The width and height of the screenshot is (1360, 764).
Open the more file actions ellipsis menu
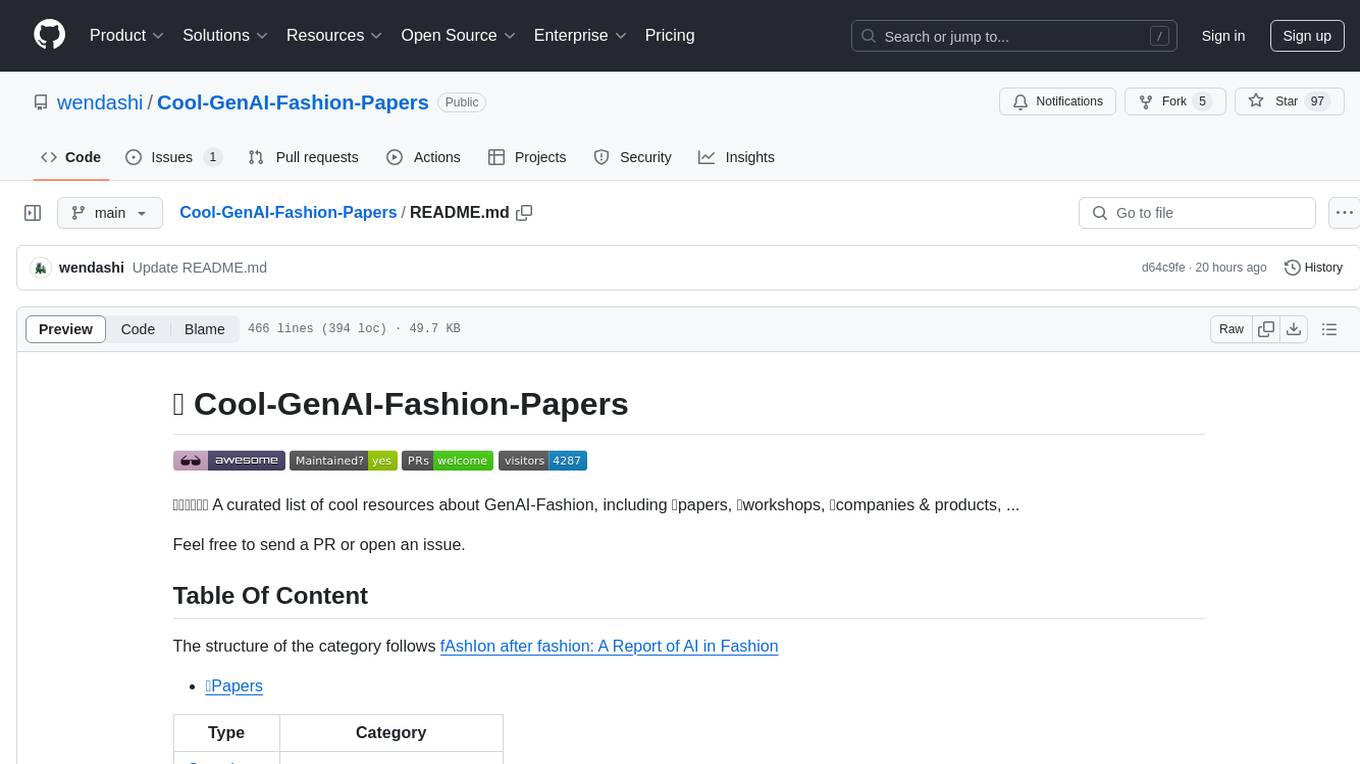pyautogui.click(x=1344, y=213)
